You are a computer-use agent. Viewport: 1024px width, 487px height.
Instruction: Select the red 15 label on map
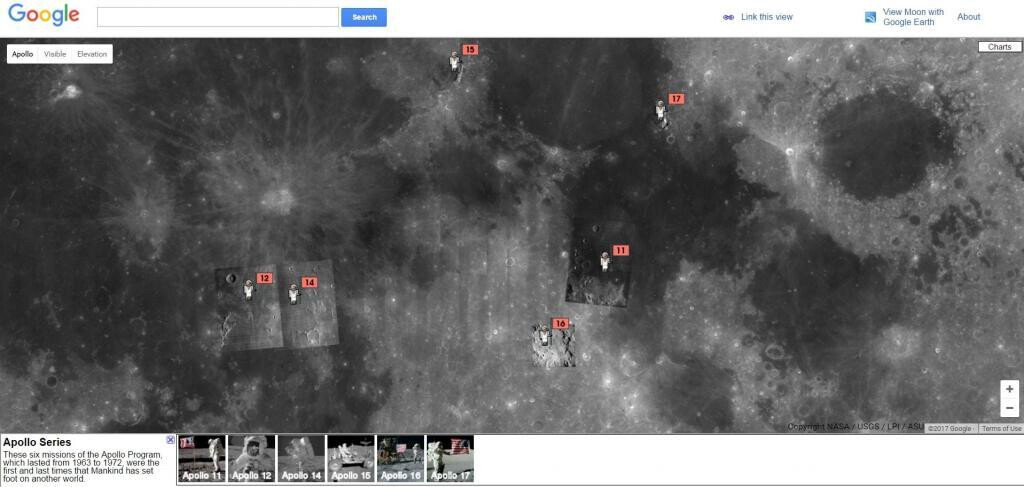coord(470,50)
